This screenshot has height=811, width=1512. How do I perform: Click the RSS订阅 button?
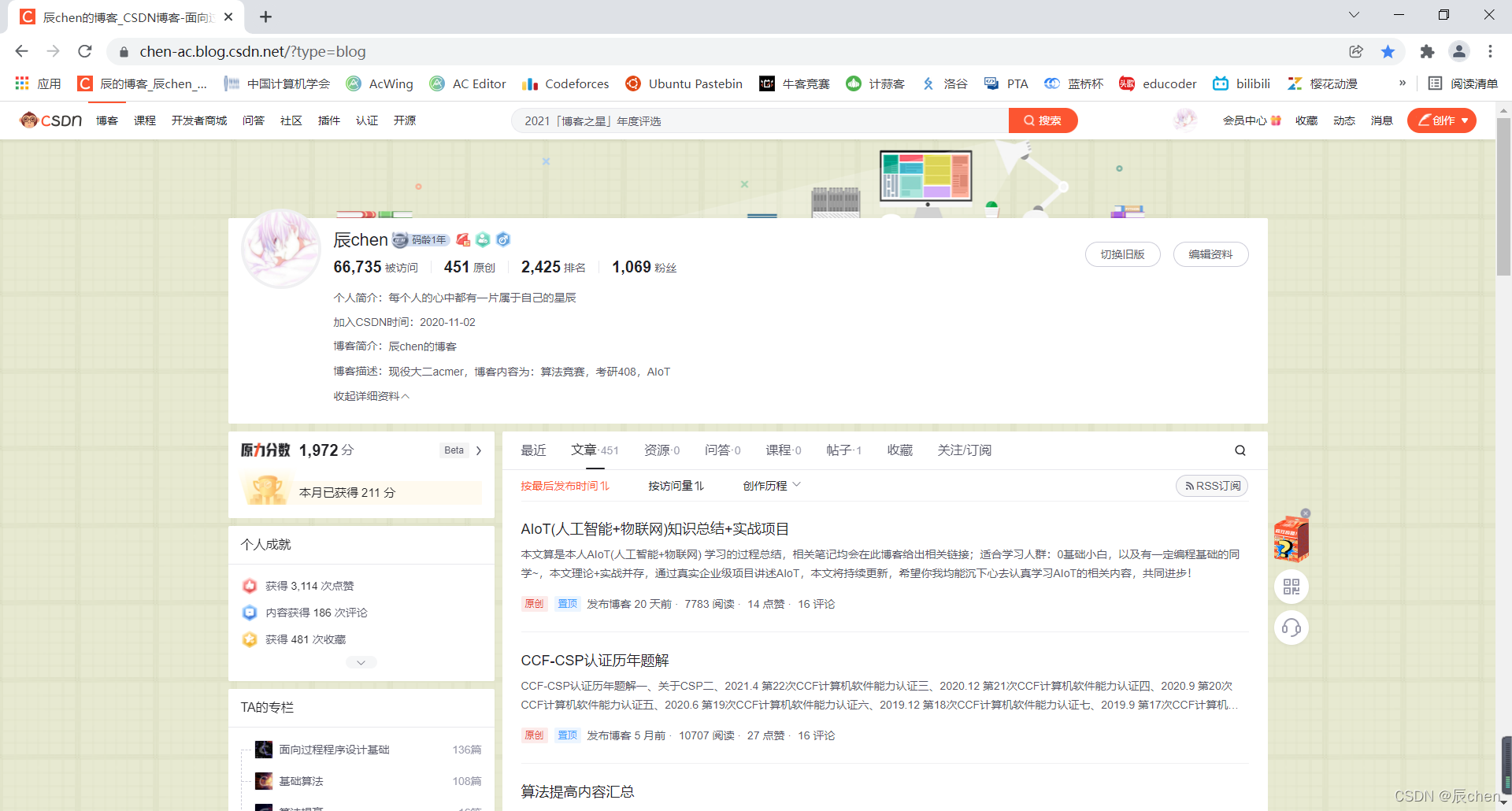[x=1212, y=486]
